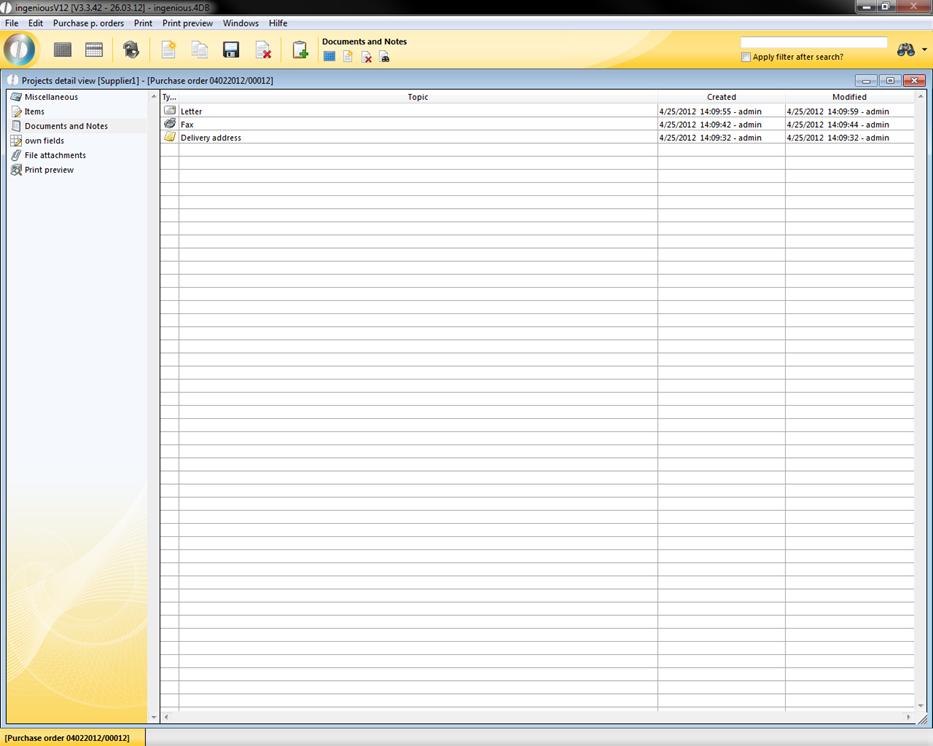This screenshot has height=746, width=933.
Task: Open the Print preview menu
Action: [x=187, y=23]
